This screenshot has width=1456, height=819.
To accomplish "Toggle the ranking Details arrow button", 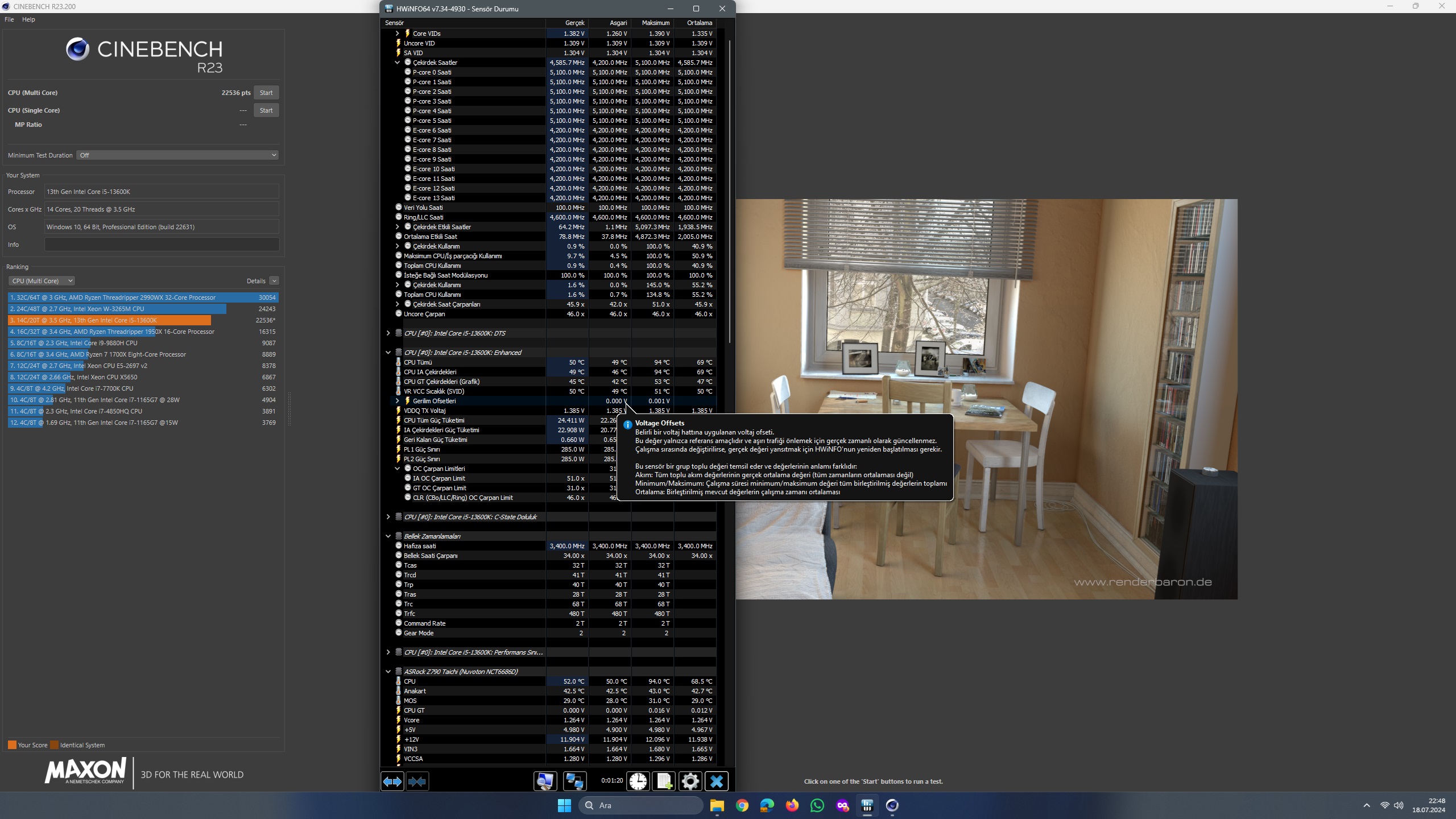I will pyautogui.click(x=274, y=281).
